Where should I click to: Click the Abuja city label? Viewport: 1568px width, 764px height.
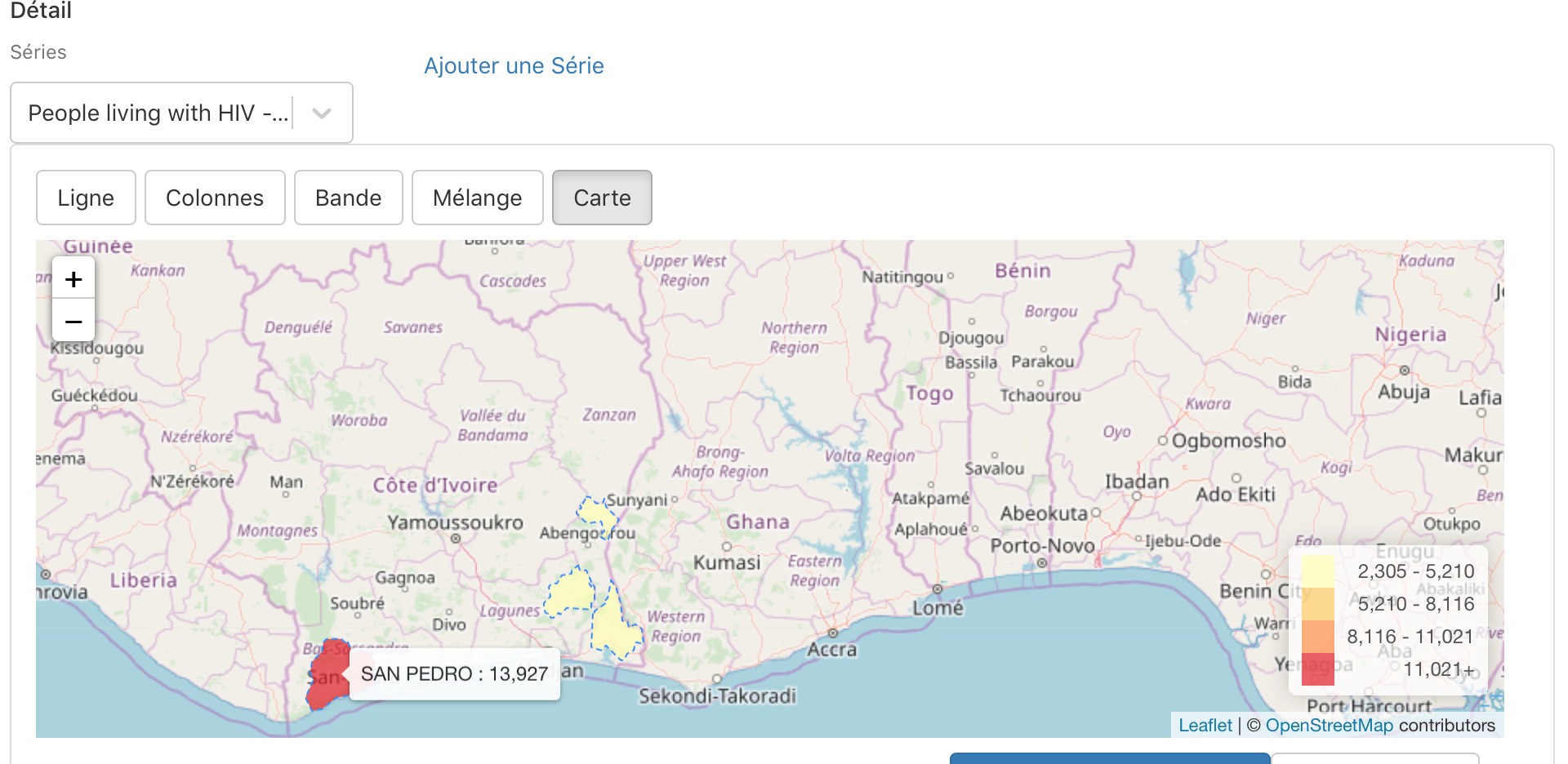1404,392
